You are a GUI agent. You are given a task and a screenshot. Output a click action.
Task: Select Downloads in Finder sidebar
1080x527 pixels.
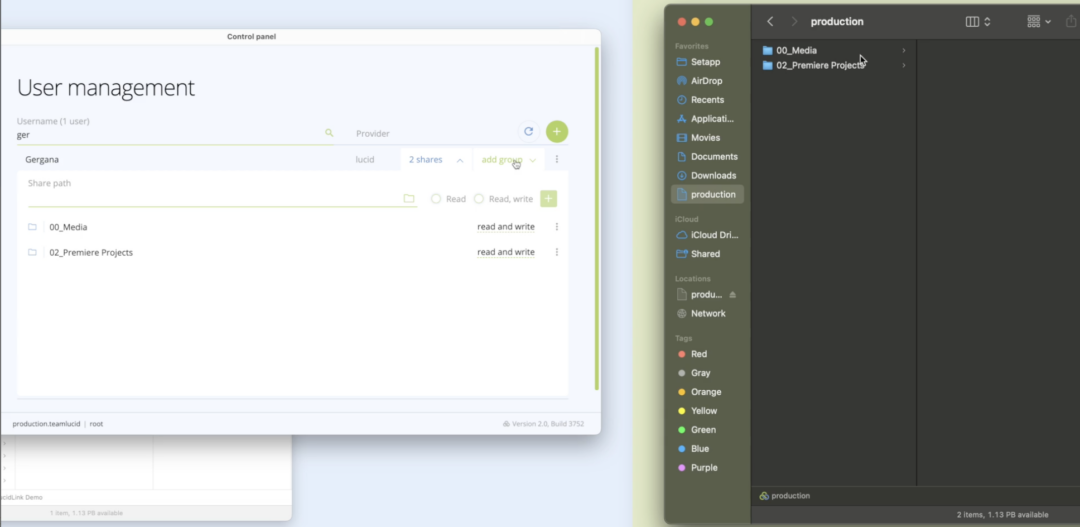click(x=713, y=176)
